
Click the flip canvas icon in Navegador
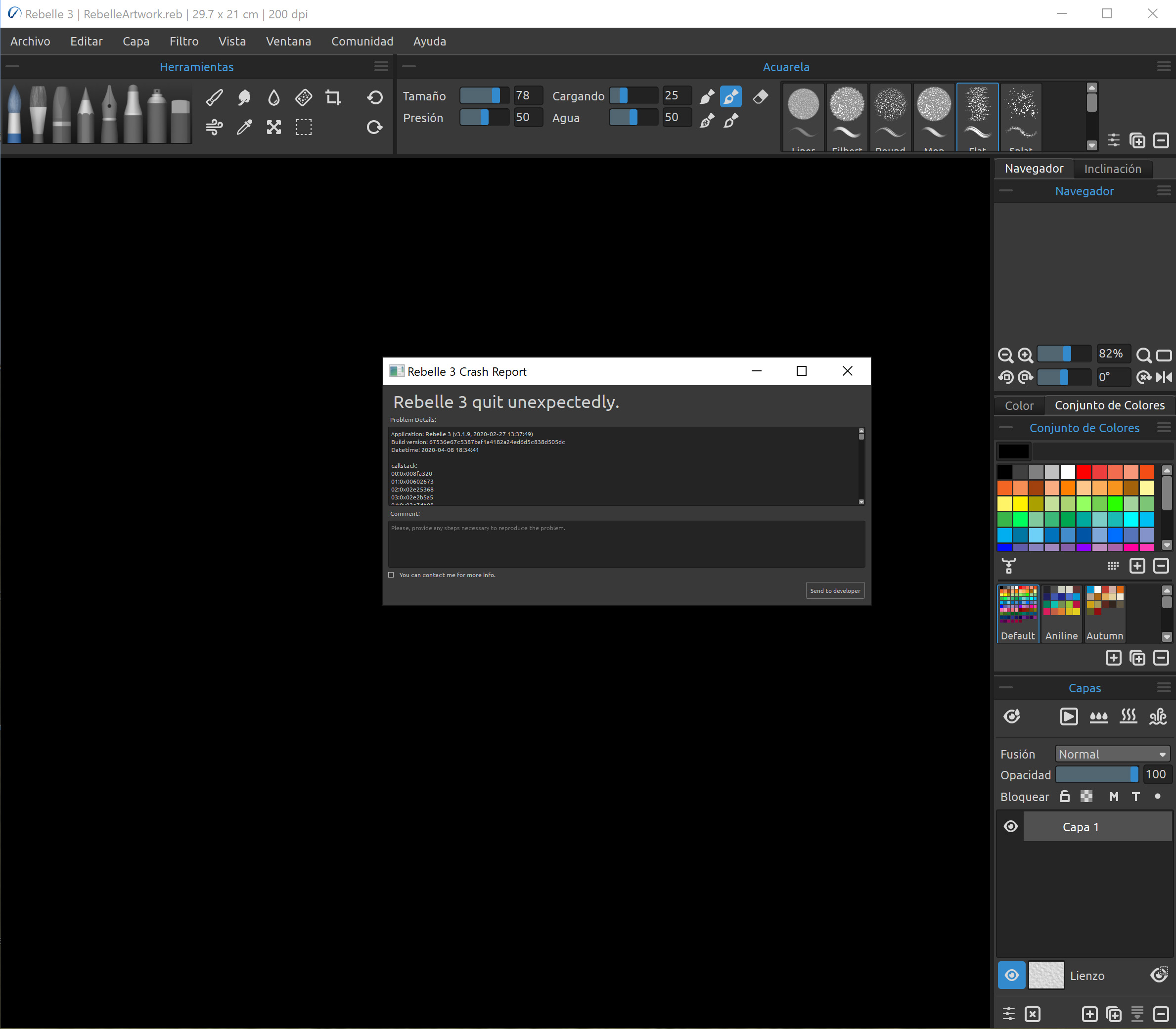tap(1164, 377)
